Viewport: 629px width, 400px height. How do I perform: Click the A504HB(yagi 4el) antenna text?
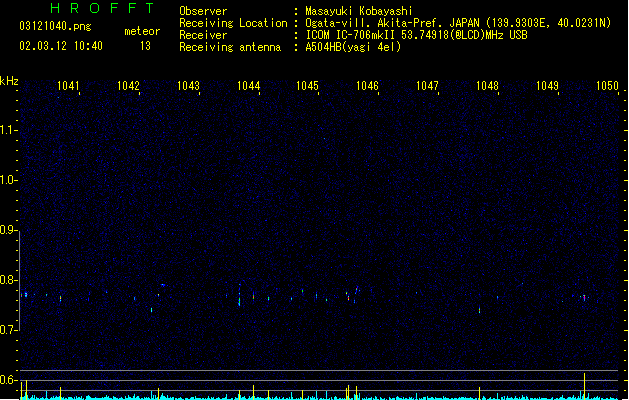(x=353, y=47)
